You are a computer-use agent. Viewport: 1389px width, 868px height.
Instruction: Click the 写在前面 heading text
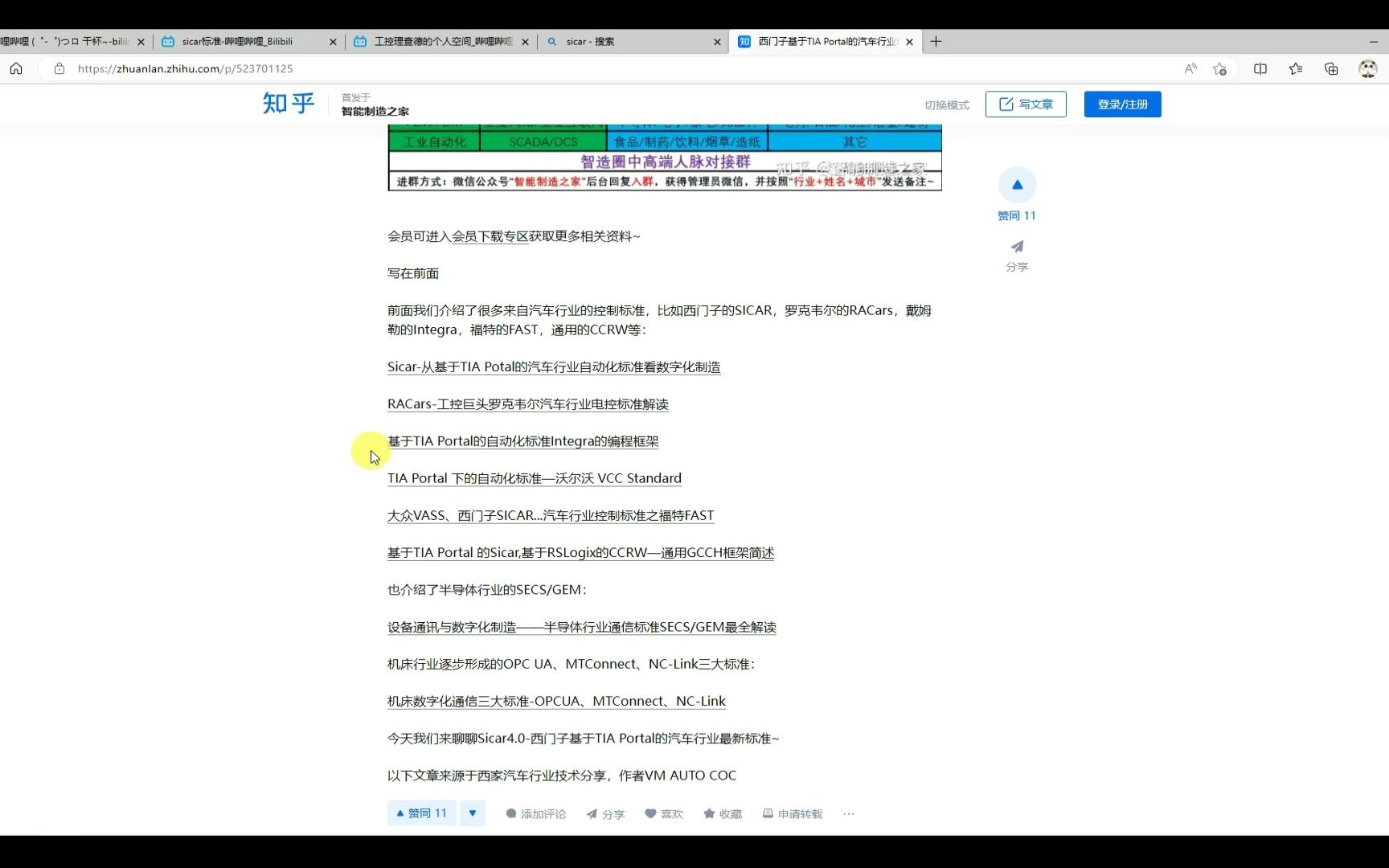tap(413, 273)
